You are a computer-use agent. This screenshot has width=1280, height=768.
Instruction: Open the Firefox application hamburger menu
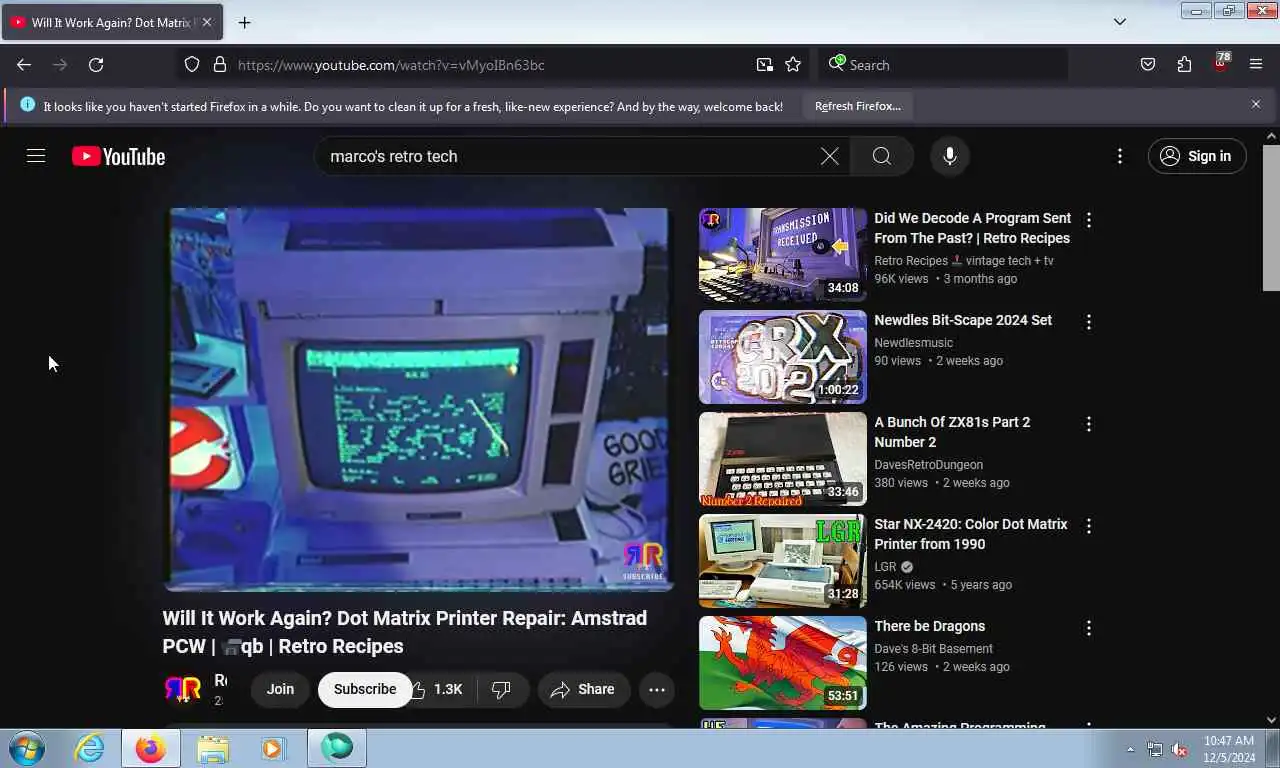(x=1256, y=65)
